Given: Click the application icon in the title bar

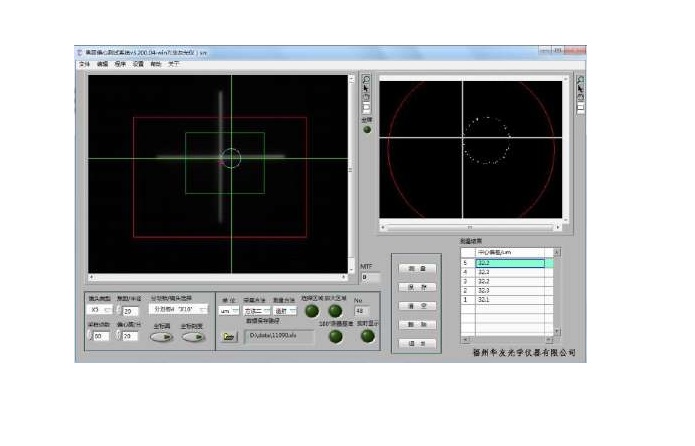Looking at the screenshot, I should pos(81,53).
